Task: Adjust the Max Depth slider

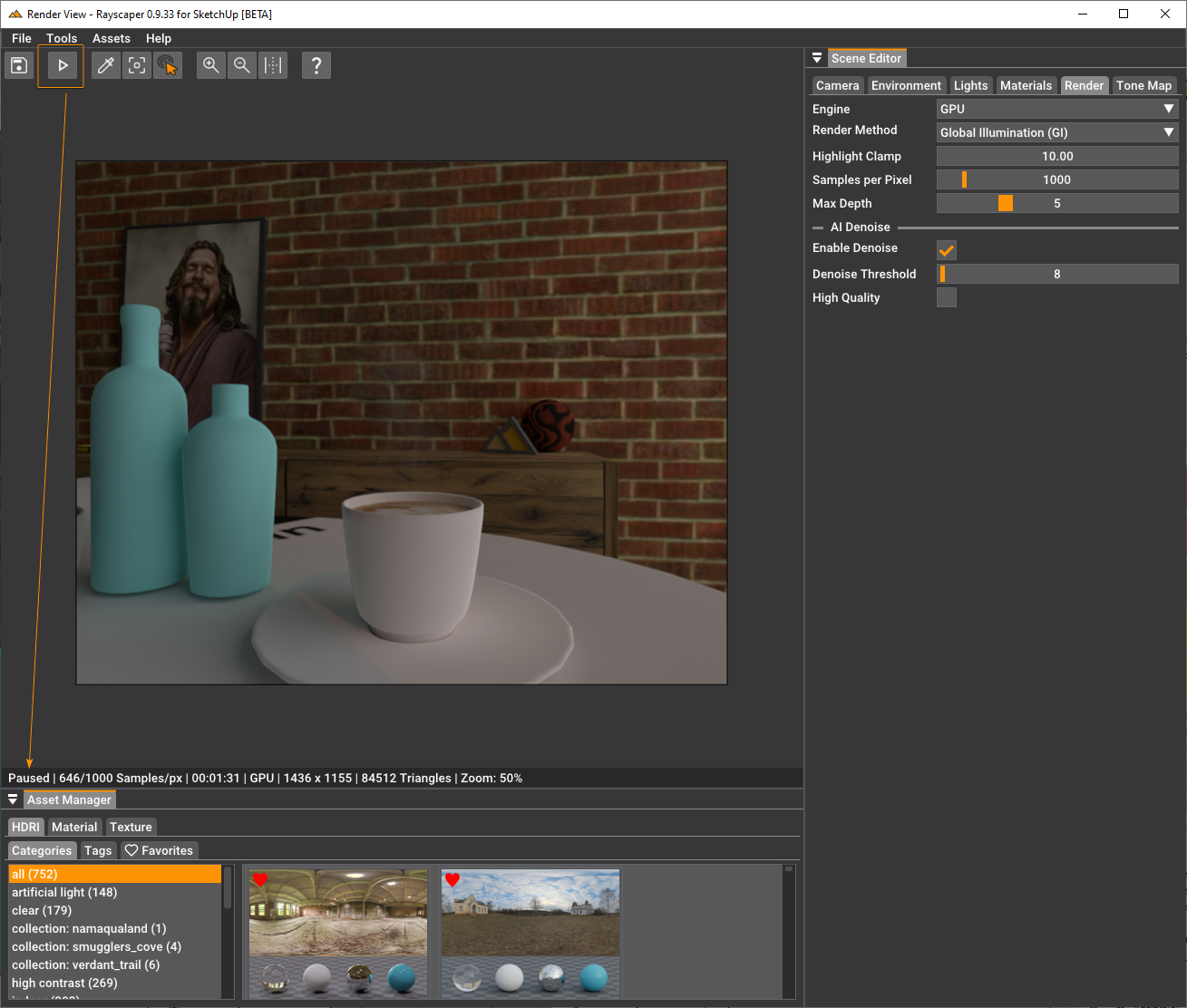Action: tap(1057, 203)
